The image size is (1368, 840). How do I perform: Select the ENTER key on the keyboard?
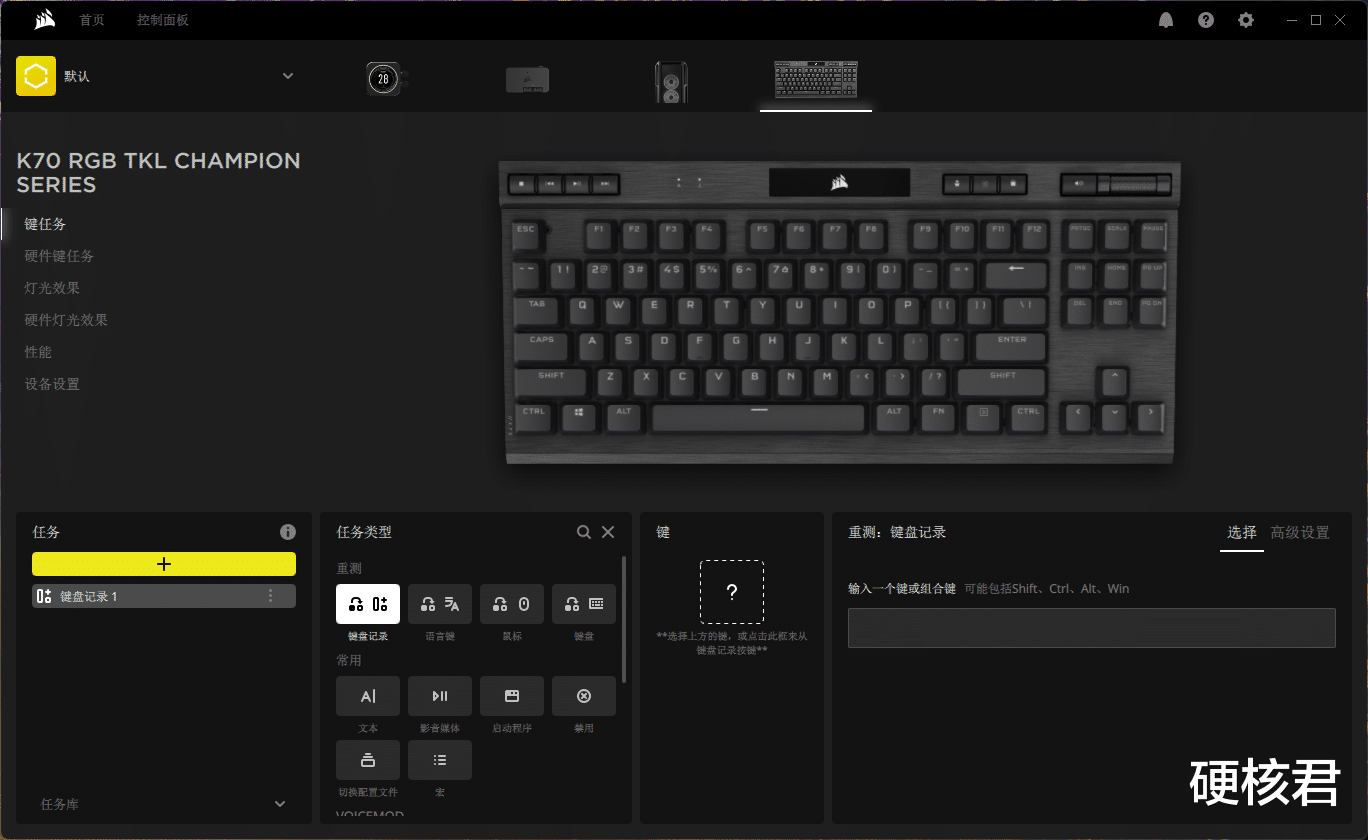pyautogui.click(x=1010, y=347)
